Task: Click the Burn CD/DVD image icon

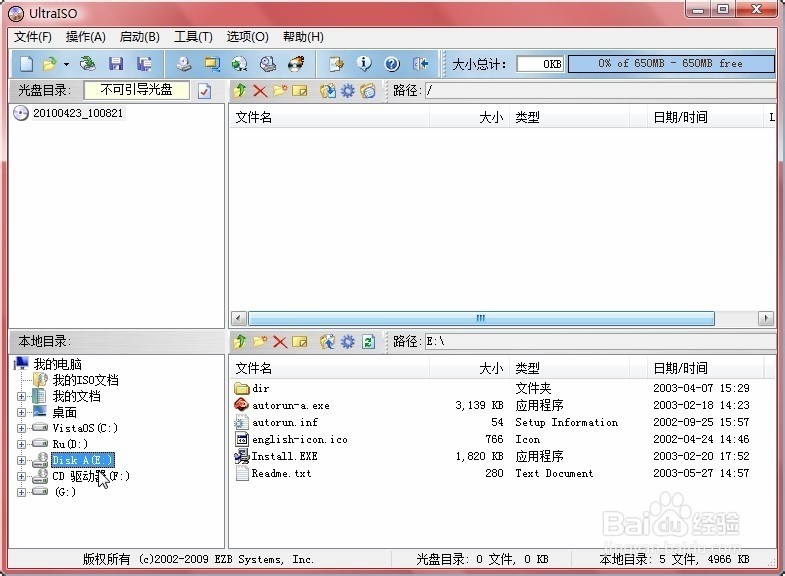Action: (296, 64)
